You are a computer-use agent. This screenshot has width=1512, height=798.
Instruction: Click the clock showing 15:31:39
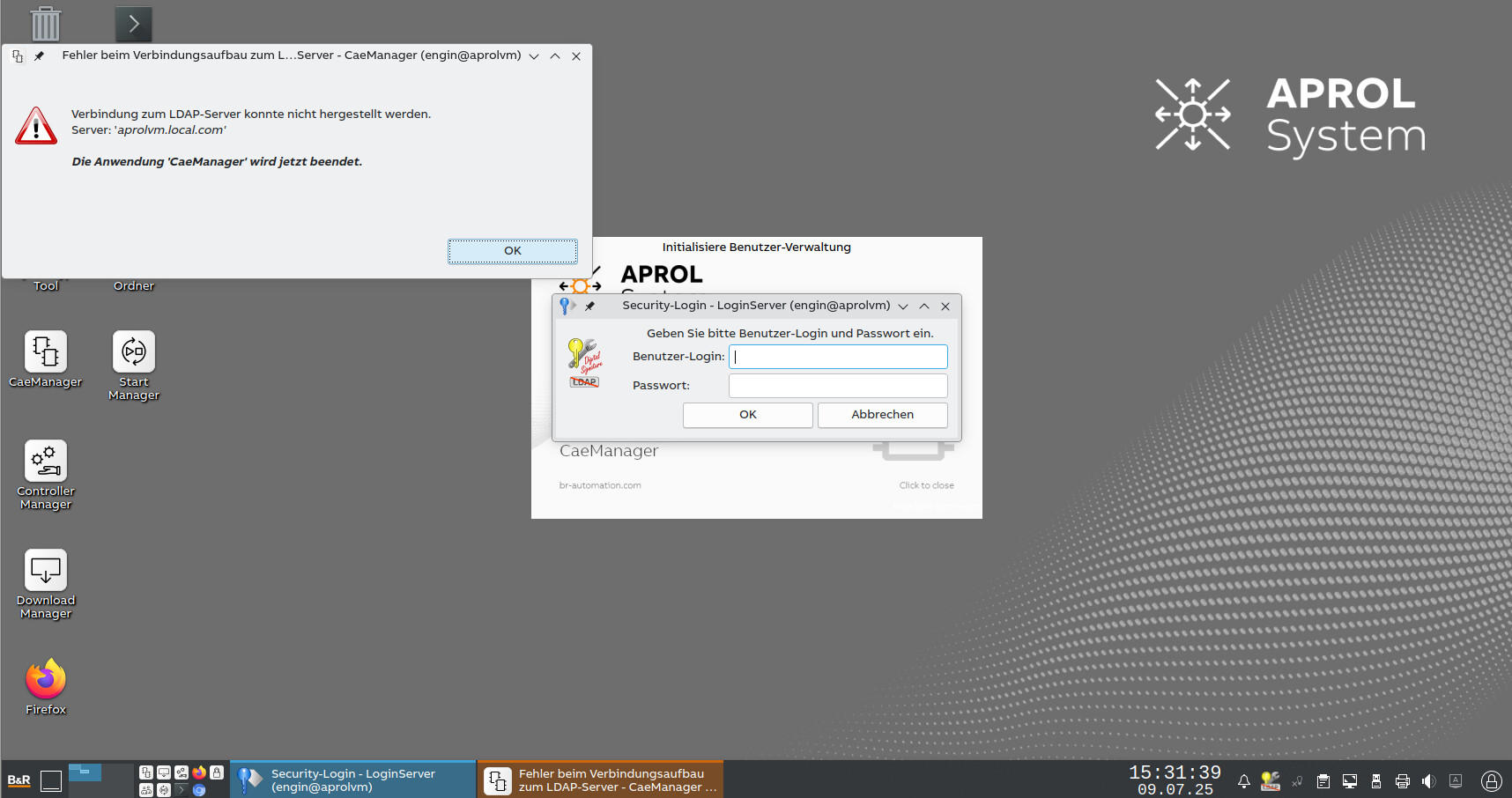point(1175,772)
